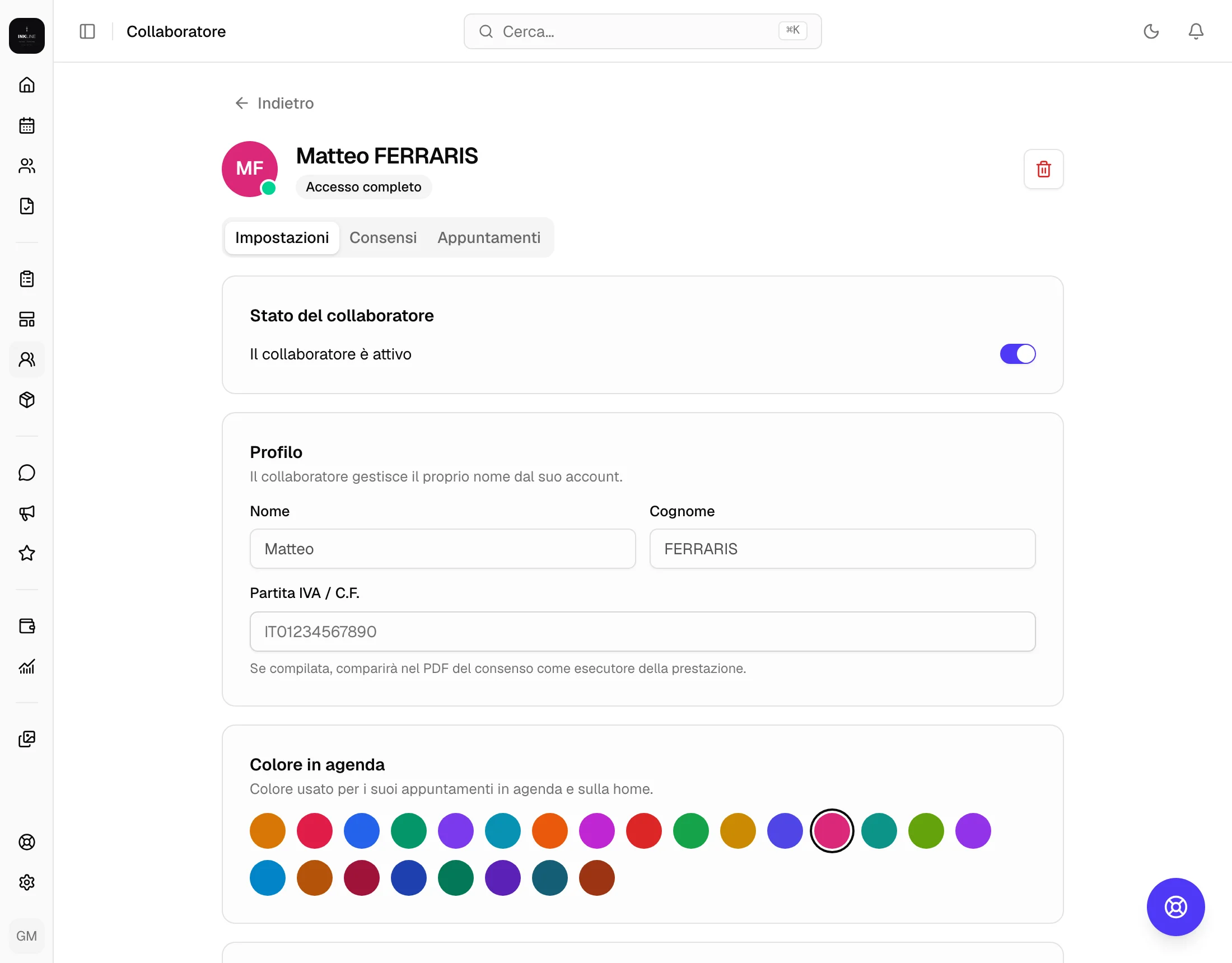Open the document checkmark icon in sidebar

click(26, 206)
